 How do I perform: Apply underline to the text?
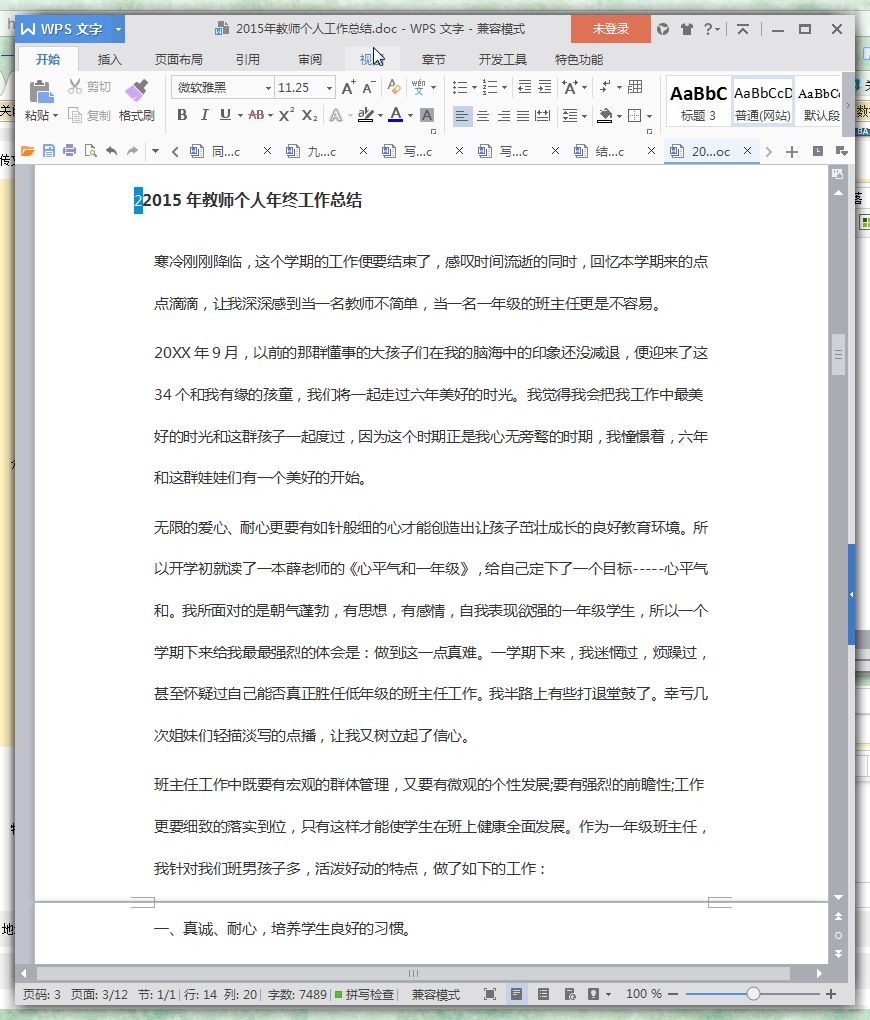click(223, 115)
